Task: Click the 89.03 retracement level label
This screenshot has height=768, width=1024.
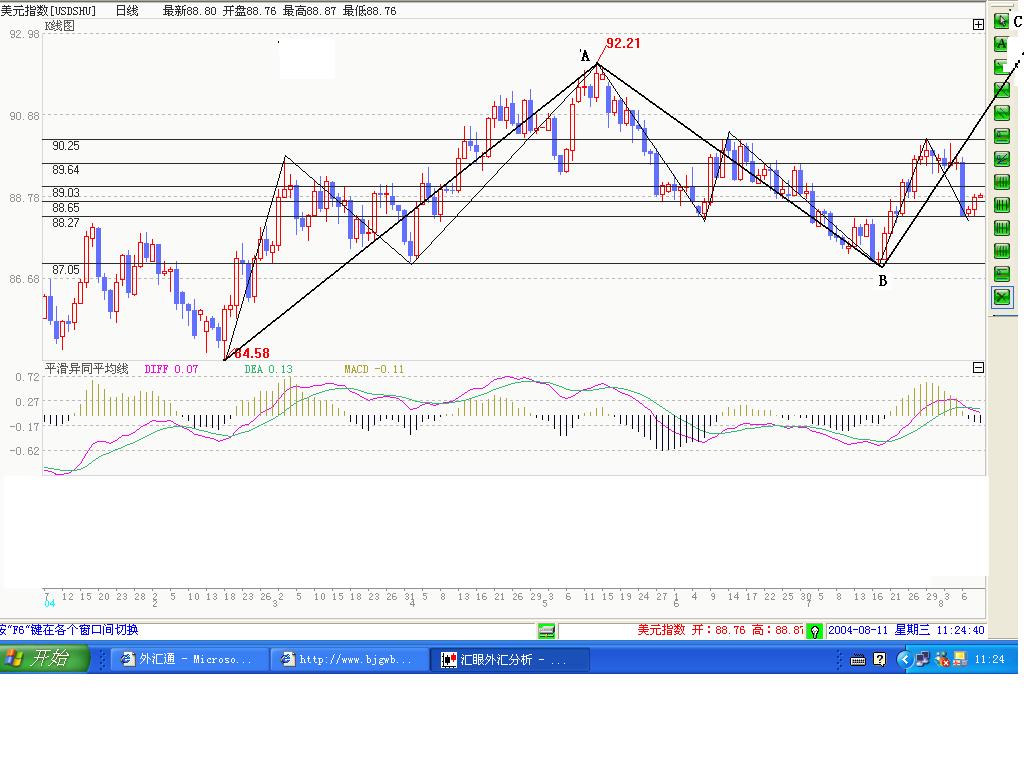Action: pyautogui.click(x=66, y=193)
